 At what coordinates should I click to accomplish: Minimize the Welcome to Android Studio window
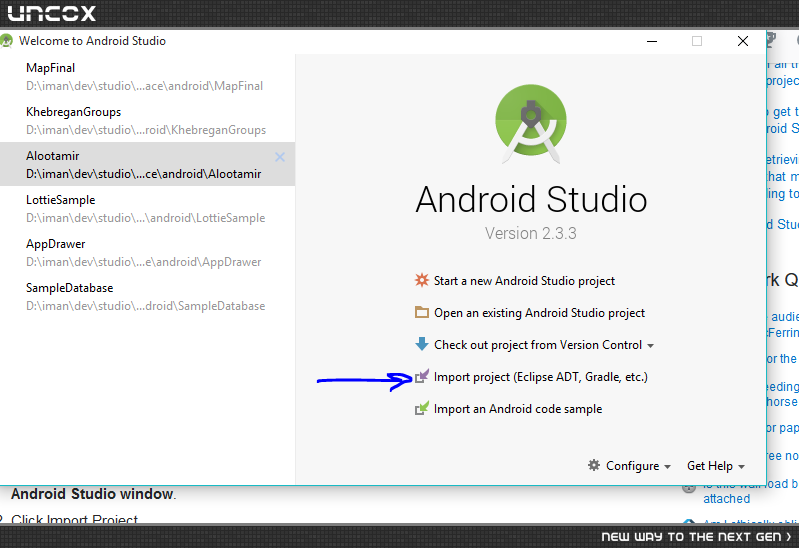652,41
